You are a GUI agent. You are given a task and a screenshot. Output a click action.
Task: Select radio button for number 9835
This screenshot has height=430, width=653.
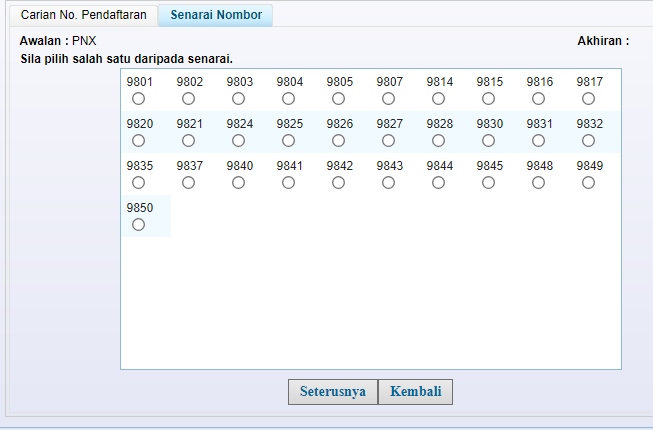[x=138, y=183]
